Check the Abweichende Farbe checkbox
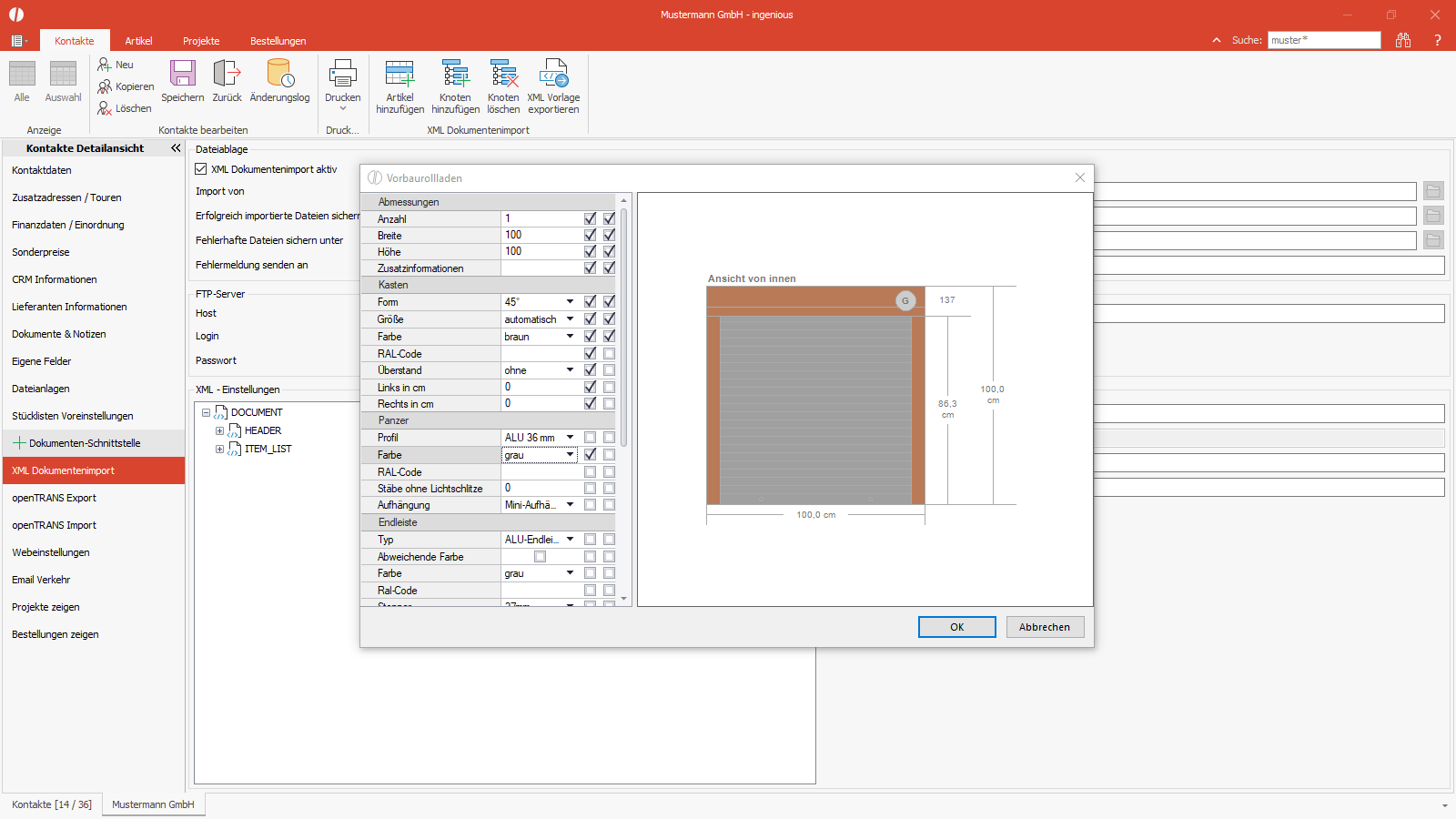Screen dimensions: 1456x819 (540, 556)
